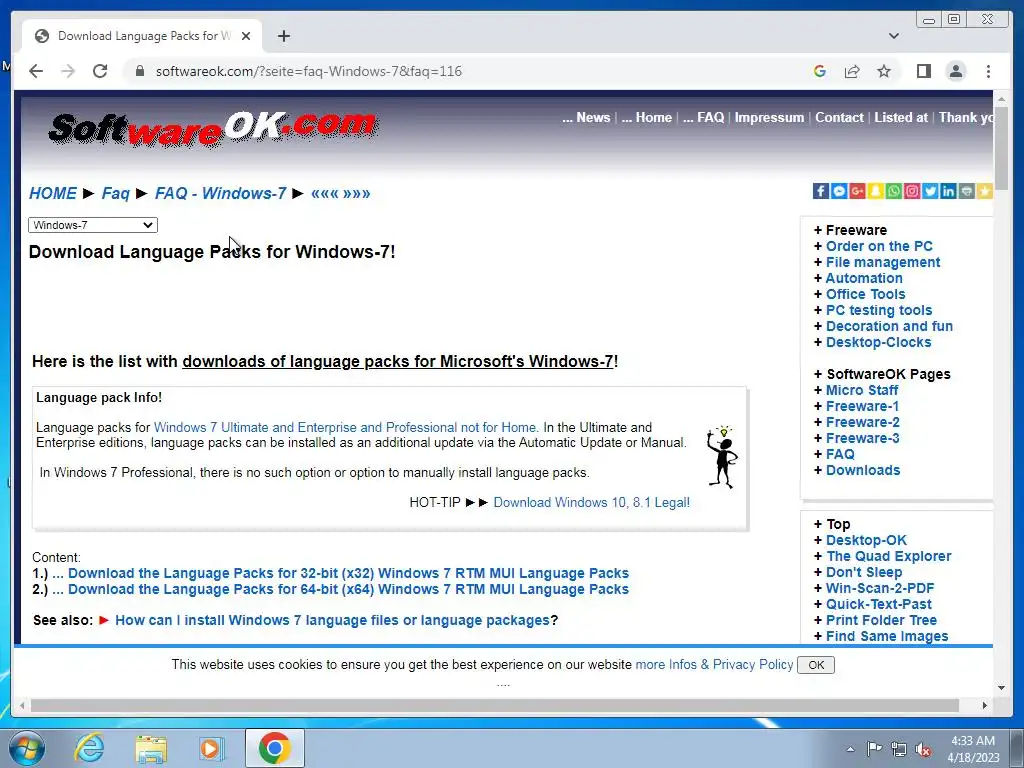Close the Download Language Packs tab
The image size is (1024, 768).
pos(246,36)
